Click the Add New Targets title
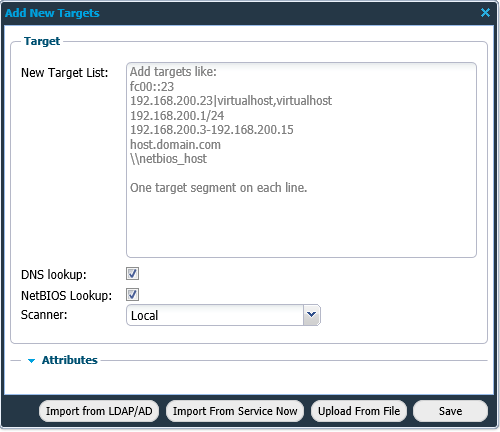 52,13
